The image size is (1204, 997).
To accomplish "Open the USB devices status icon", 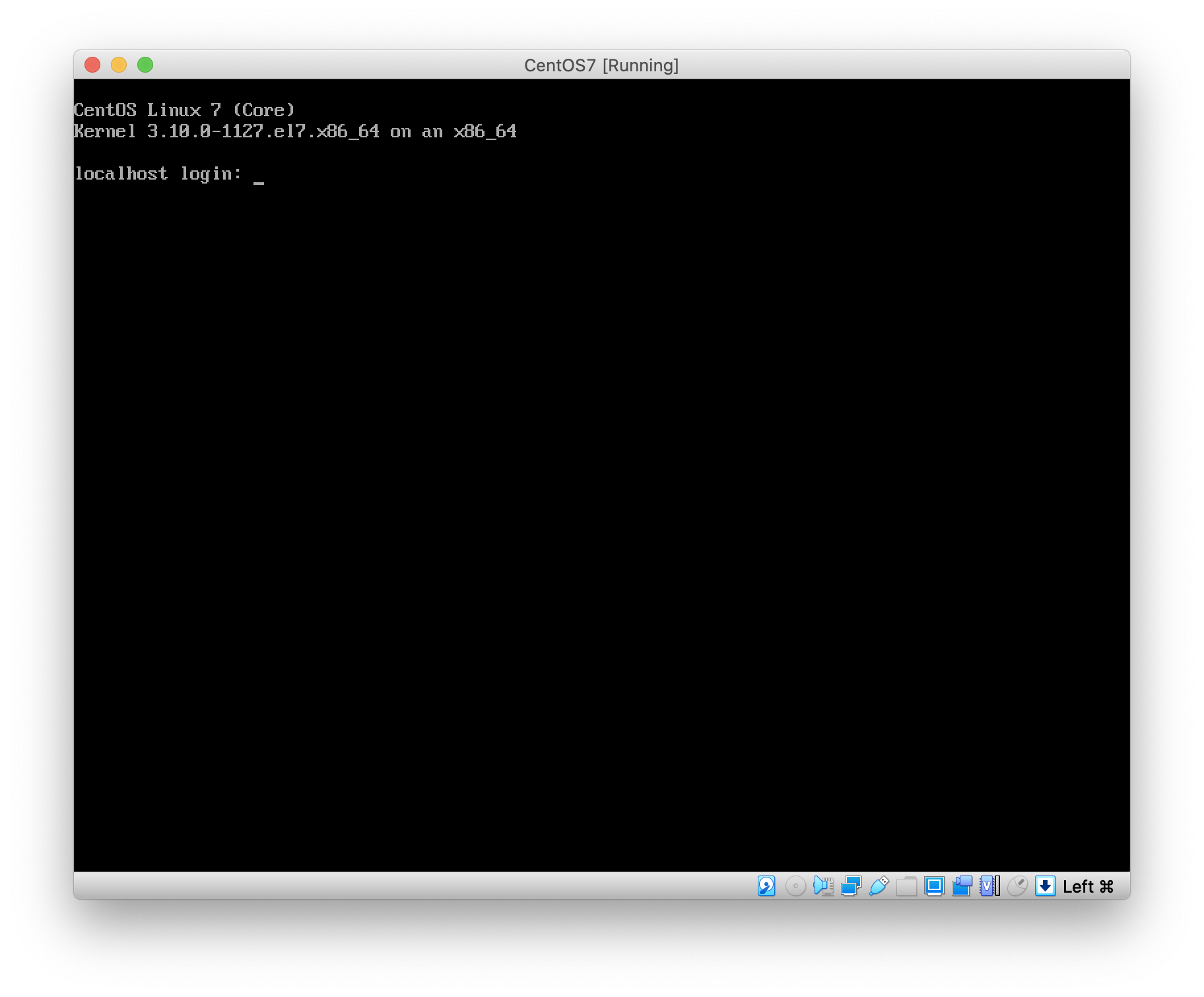I will coord(879,886).
